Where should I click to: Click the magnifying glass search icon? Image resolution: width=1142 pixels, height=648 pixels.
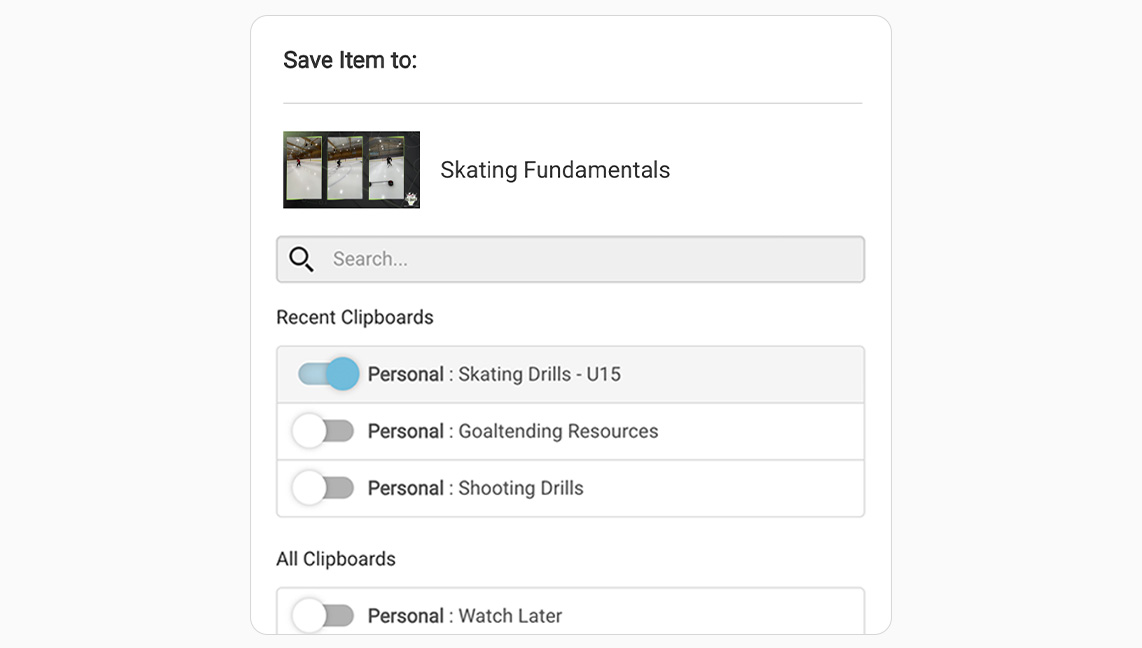(x=301, y=259)
